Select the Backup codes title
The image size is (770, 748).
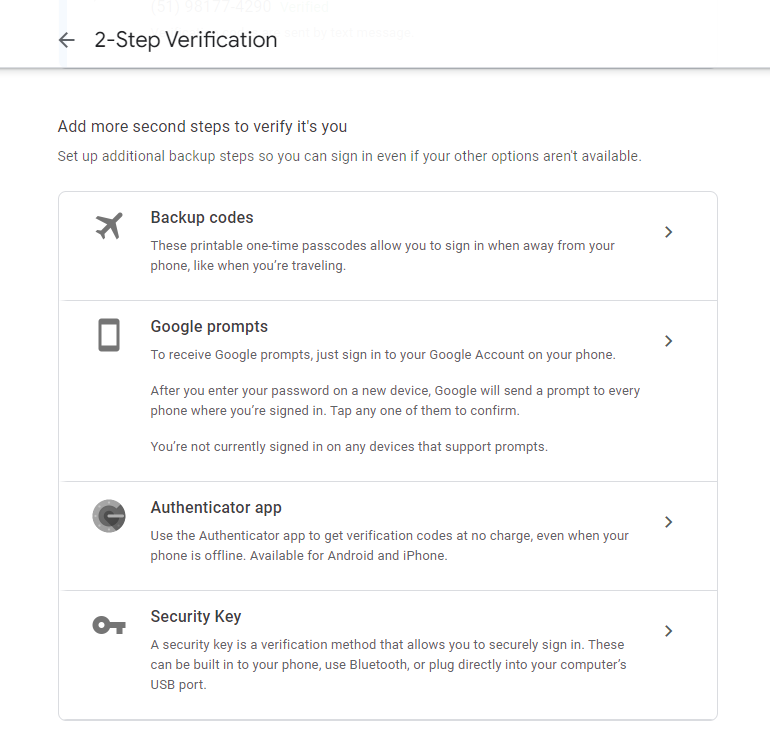[x=202, y=217]
